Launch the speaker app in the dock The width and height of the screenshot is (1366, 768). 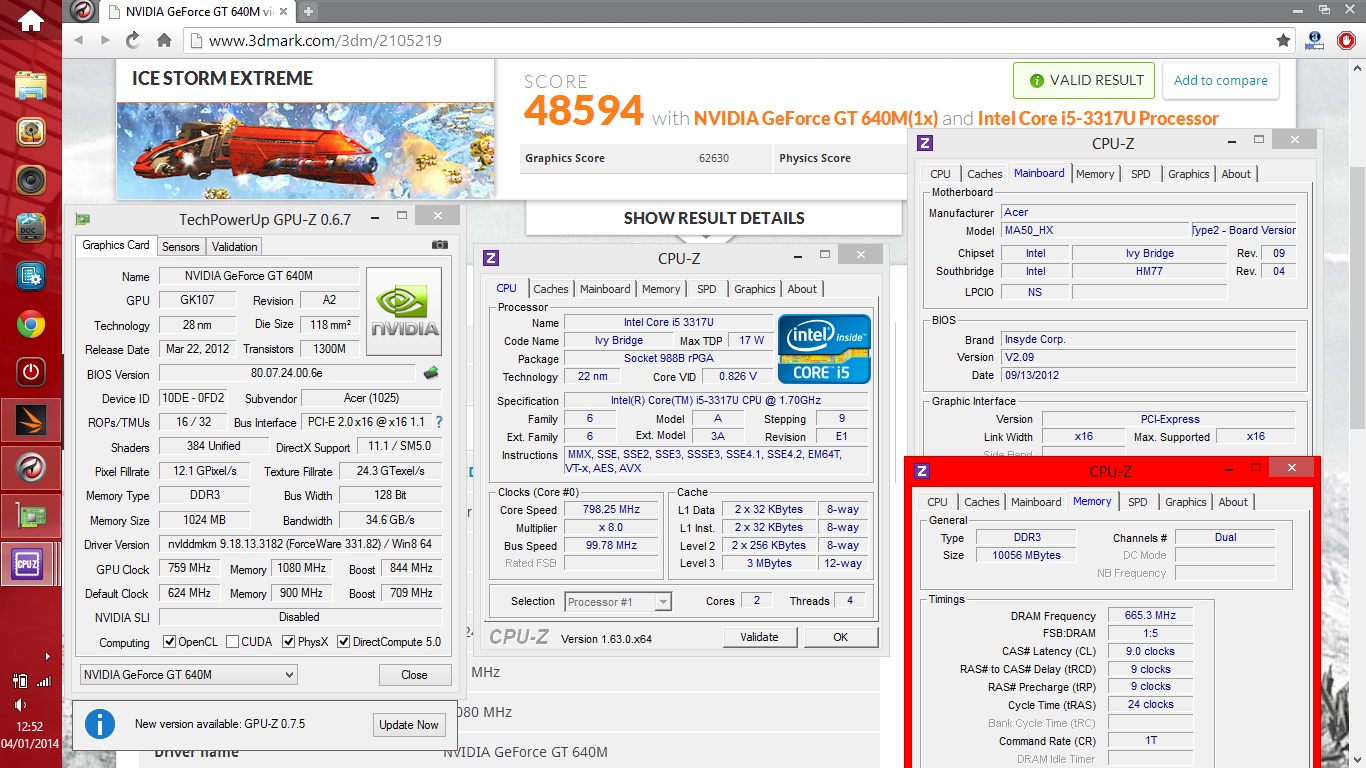click(31, 181)
